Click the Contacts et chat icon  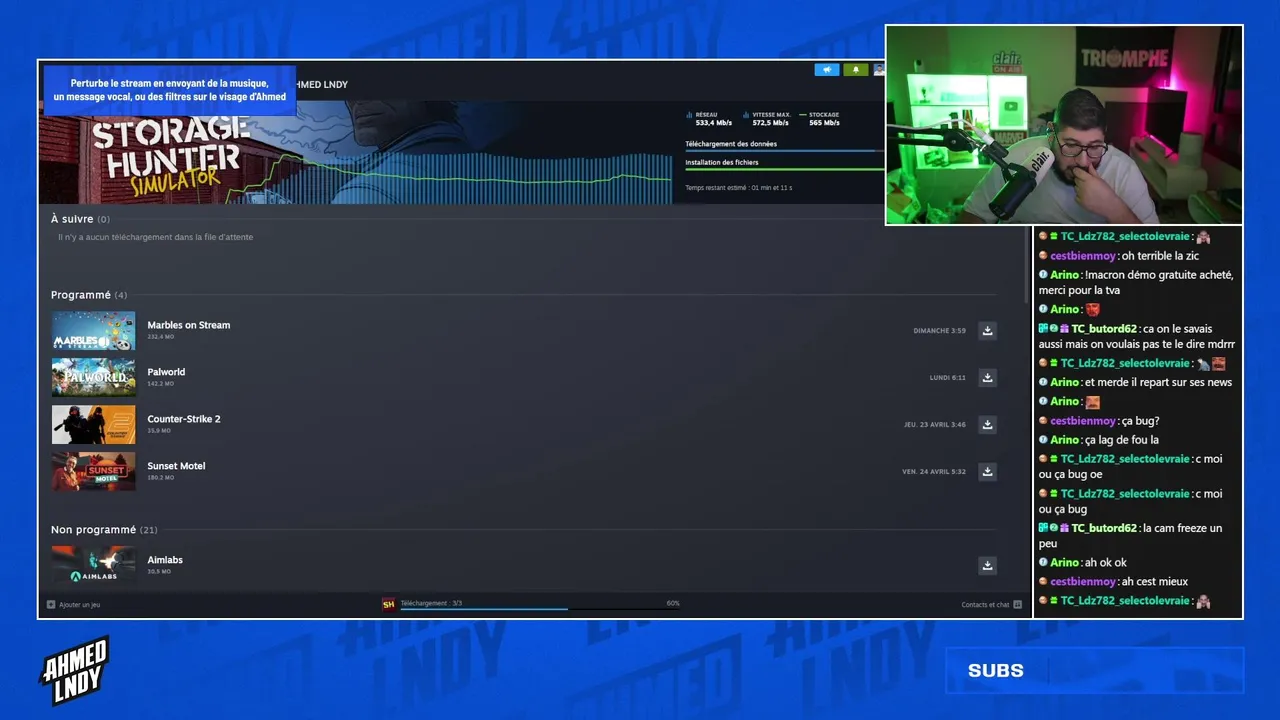click(x=1017, y=604)
